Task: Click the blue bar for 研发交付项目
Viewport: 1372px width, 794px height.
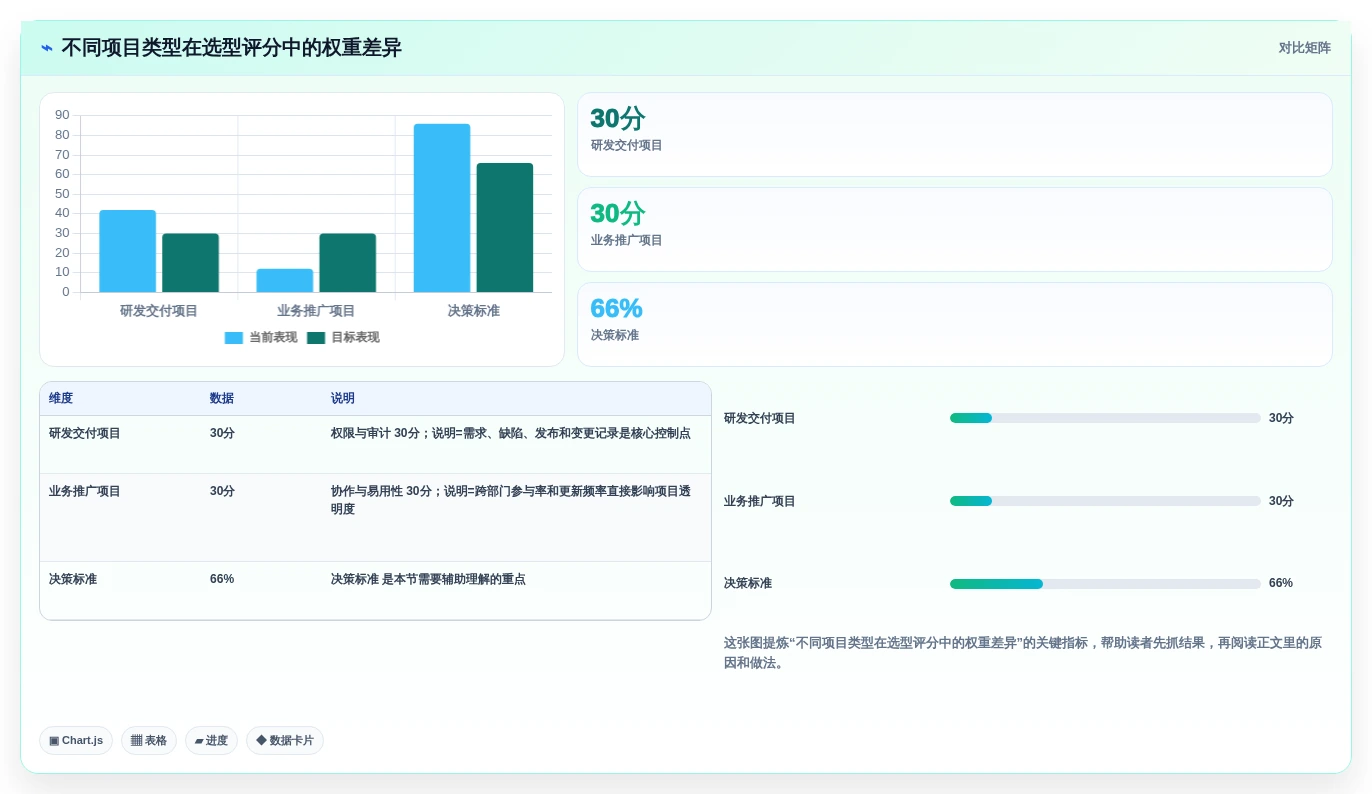Action: coord(127,251)
